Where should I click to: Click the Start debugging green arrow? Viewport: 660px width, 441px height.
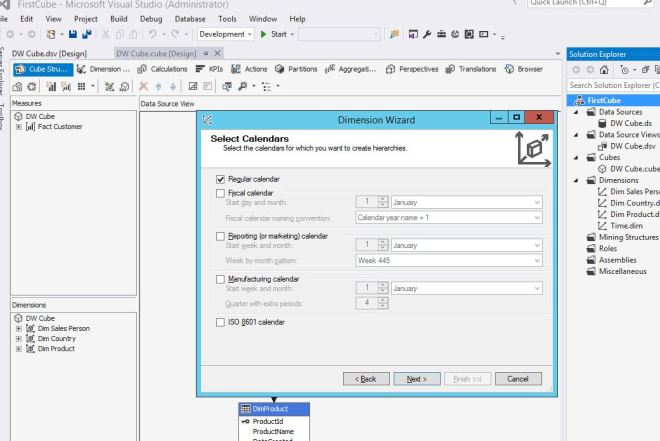(x=264, y=34)
